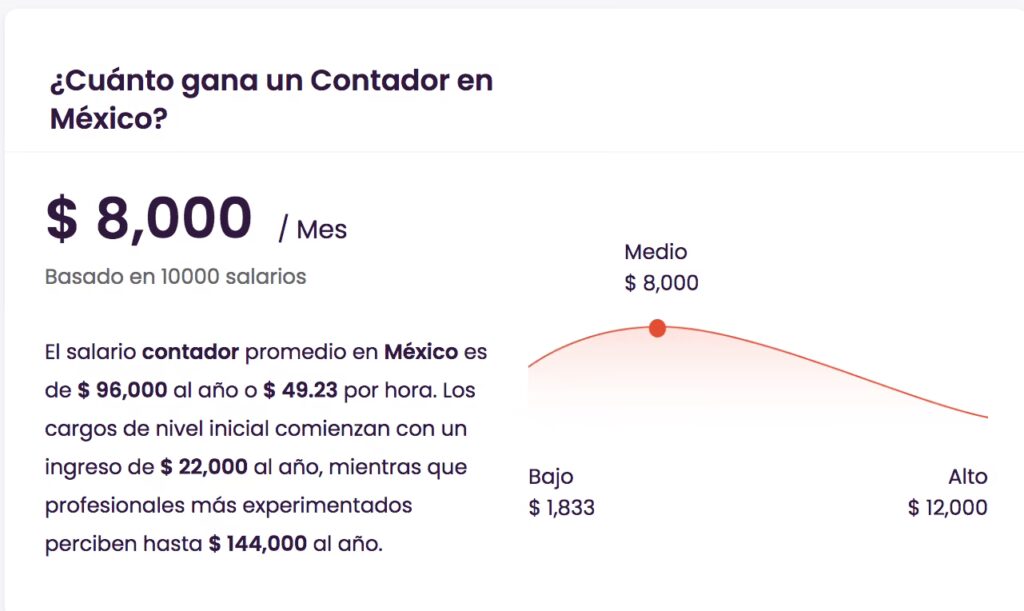Screen dimensions: 1024x611
Task: Click the bold $ 96,000 yearly amount
Action: coord(122,390)
